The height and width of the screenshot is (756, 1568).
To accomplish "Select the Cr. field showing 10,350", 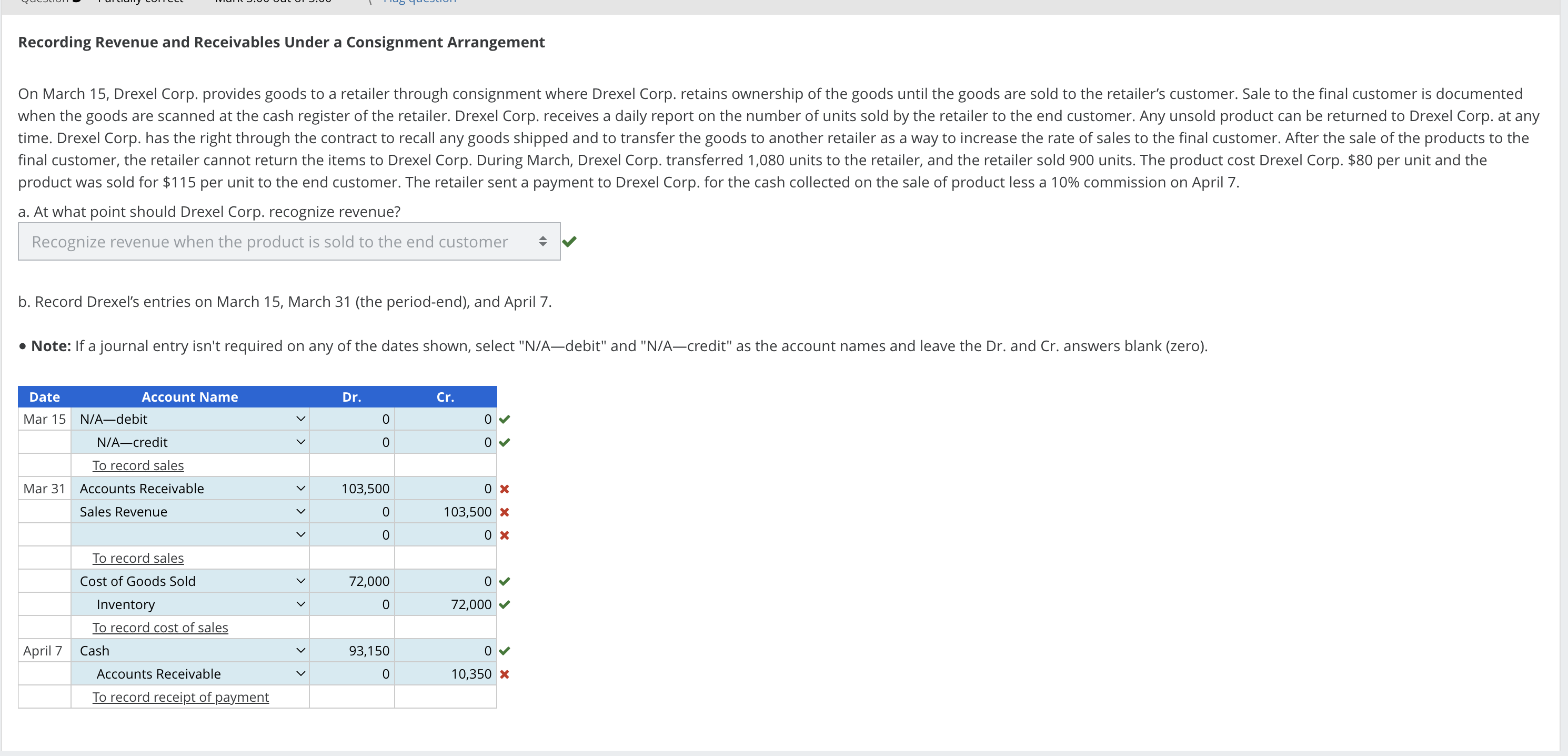I will pos(446,674).
